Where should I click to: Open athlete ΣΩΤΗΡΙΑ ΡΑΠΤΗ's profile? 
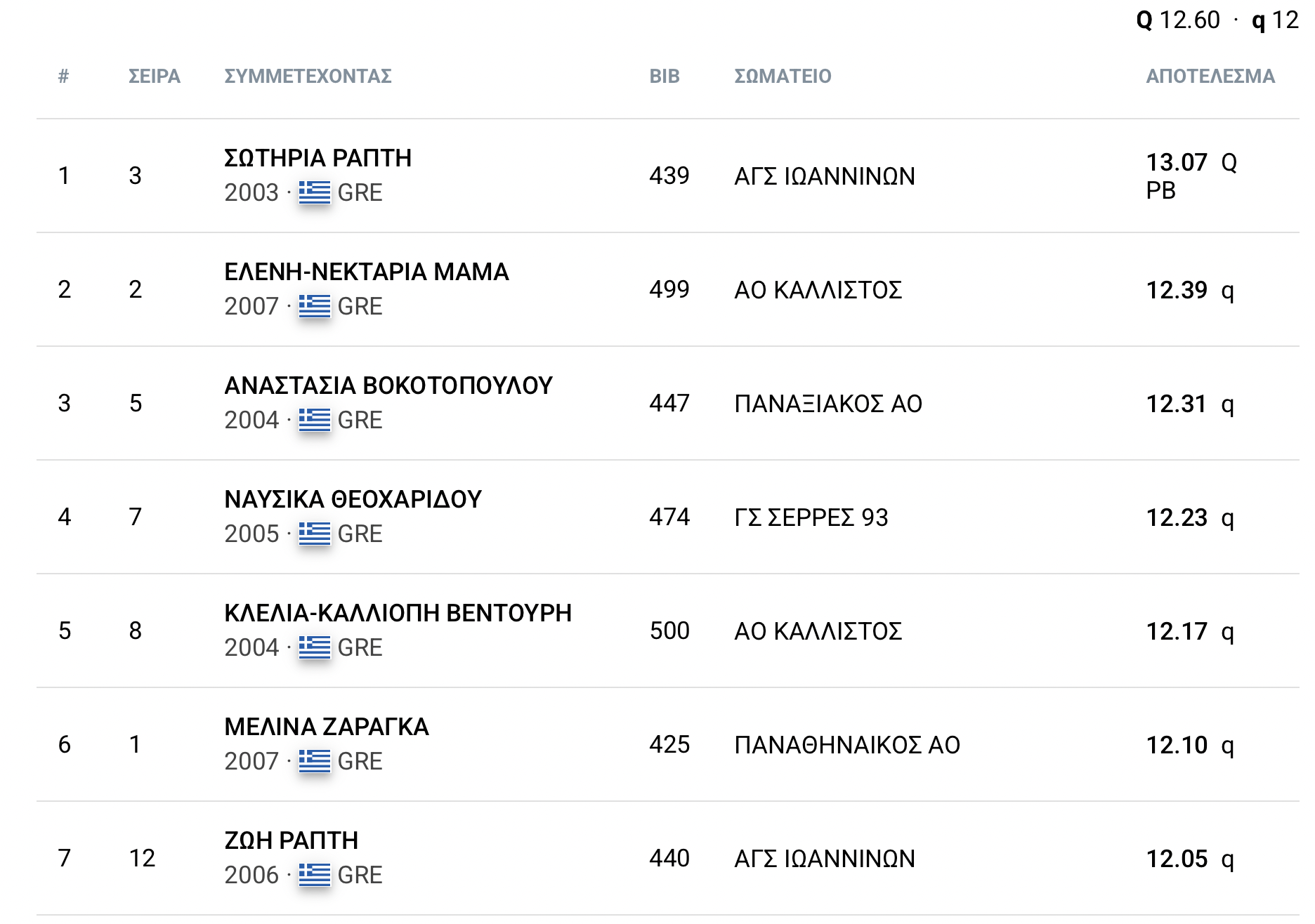[318, 158]
